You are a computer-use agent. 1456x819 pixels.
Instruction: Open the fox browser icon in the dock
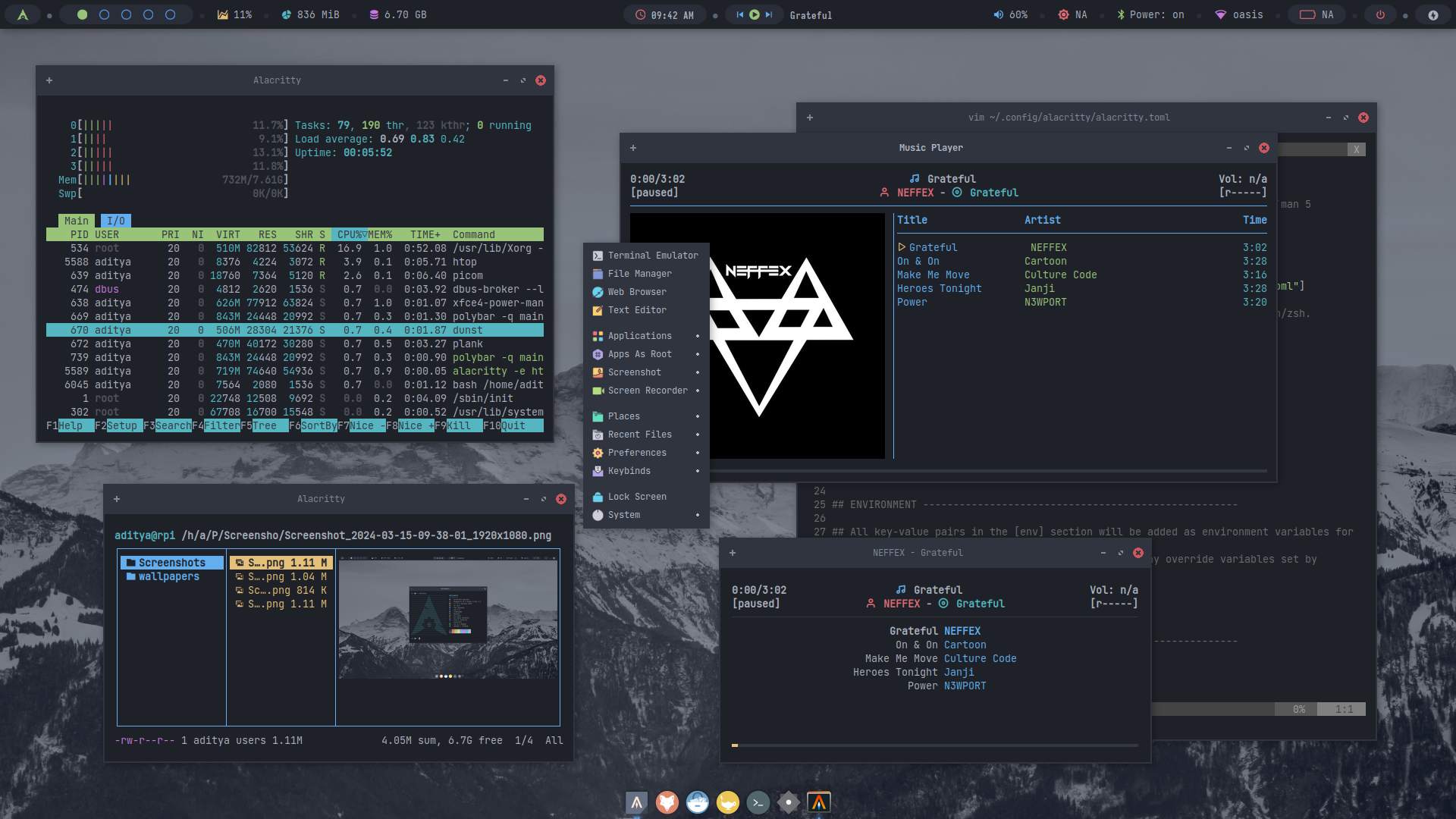(667, 802)
